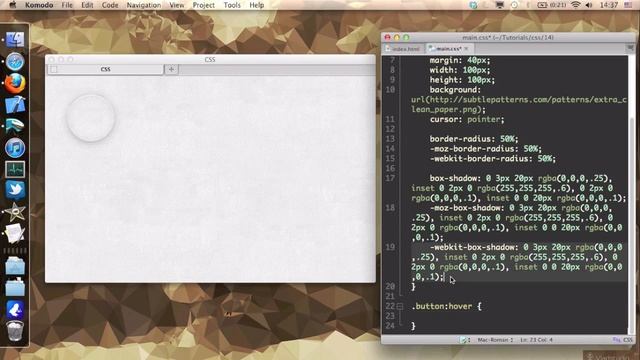640x360 pixels.
Task: Click the volume icon in menu bar
Action: [x=589, y=5]
